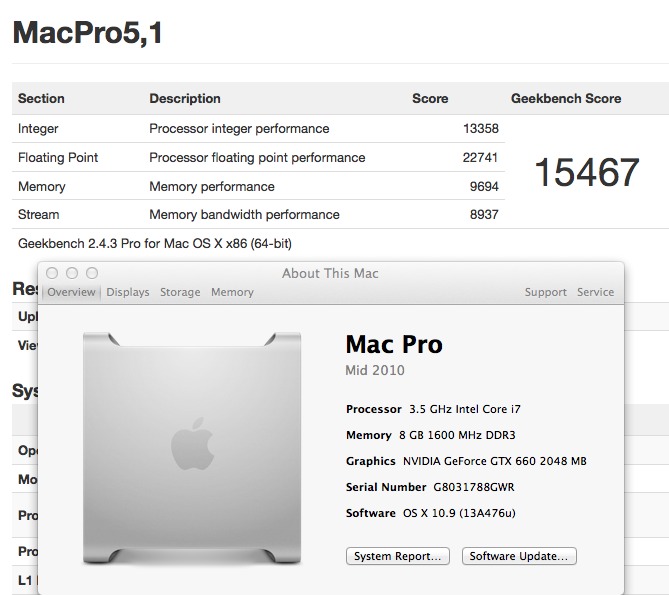
Task: Switch to the Displays tab
Action: 128,292
